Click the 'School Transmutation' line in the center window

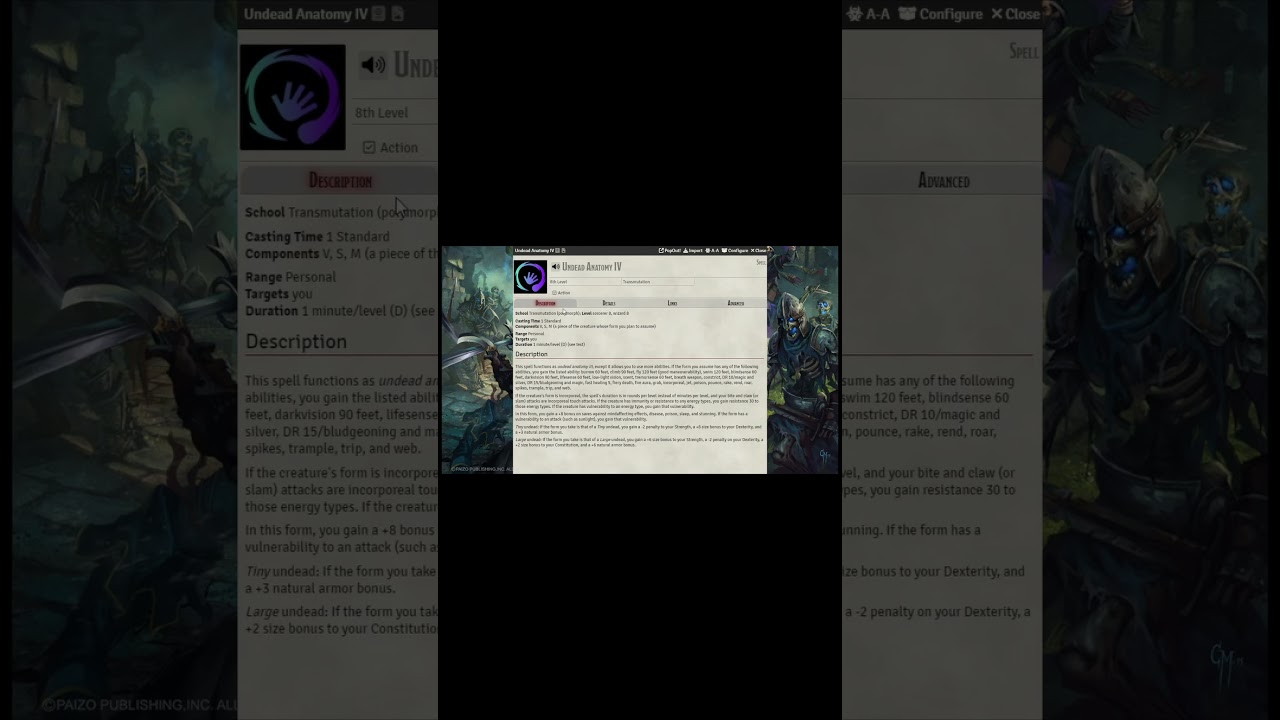coord(572,313)
